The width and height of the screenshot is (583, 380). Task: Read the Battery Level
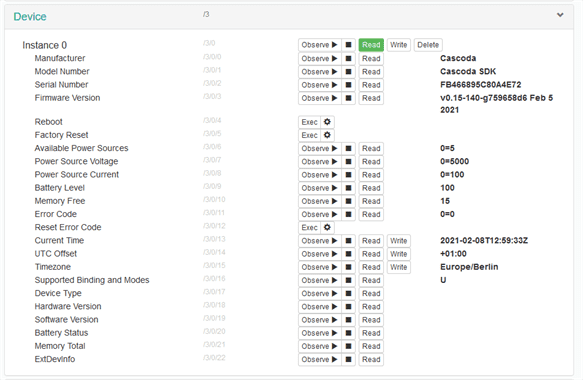371,188
